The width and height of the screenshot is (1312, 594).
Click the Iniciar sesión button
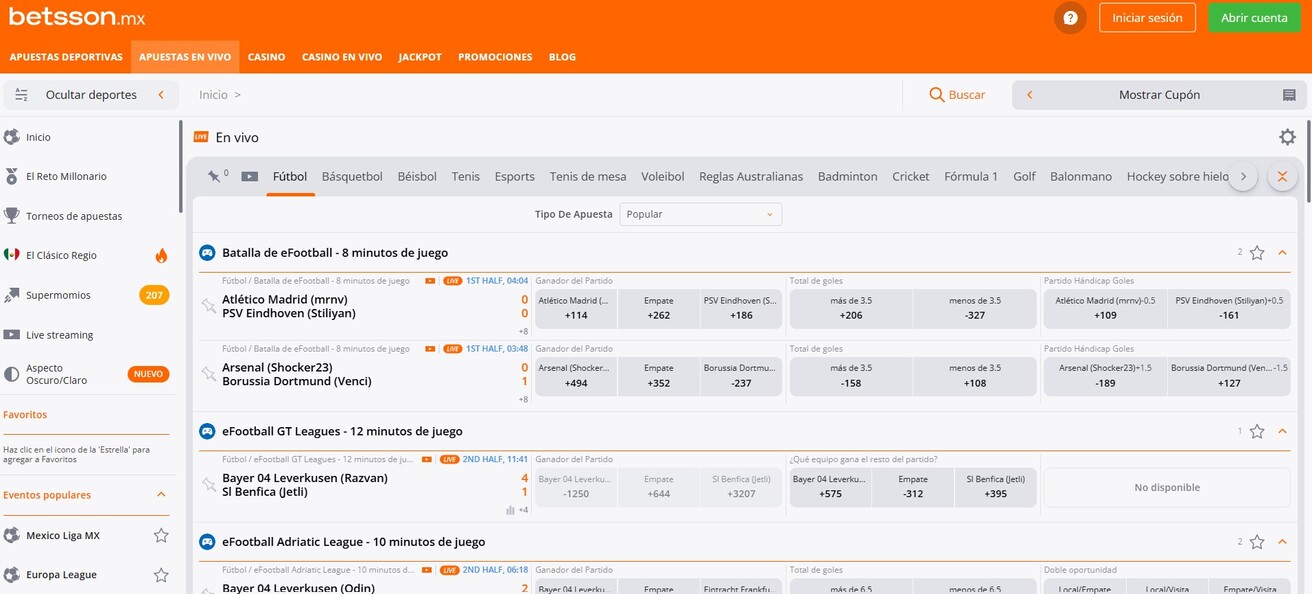[x=1147, y=18]
